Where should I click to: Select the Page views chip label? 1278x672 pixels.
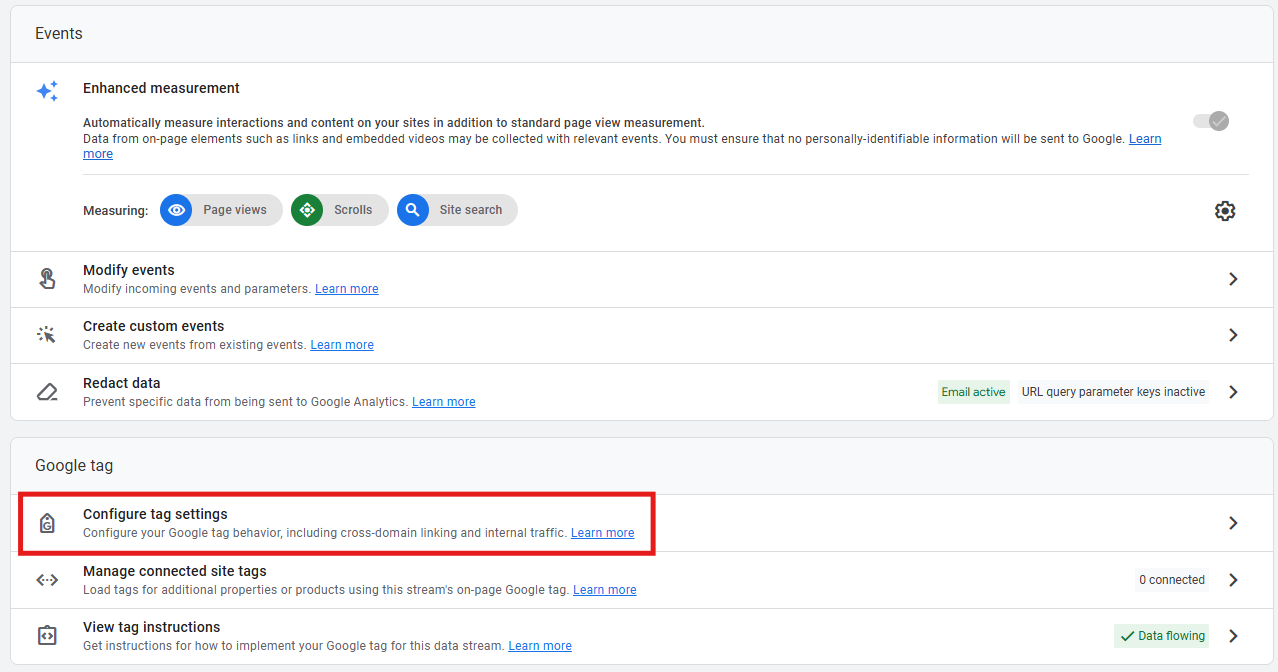point(235,210)
